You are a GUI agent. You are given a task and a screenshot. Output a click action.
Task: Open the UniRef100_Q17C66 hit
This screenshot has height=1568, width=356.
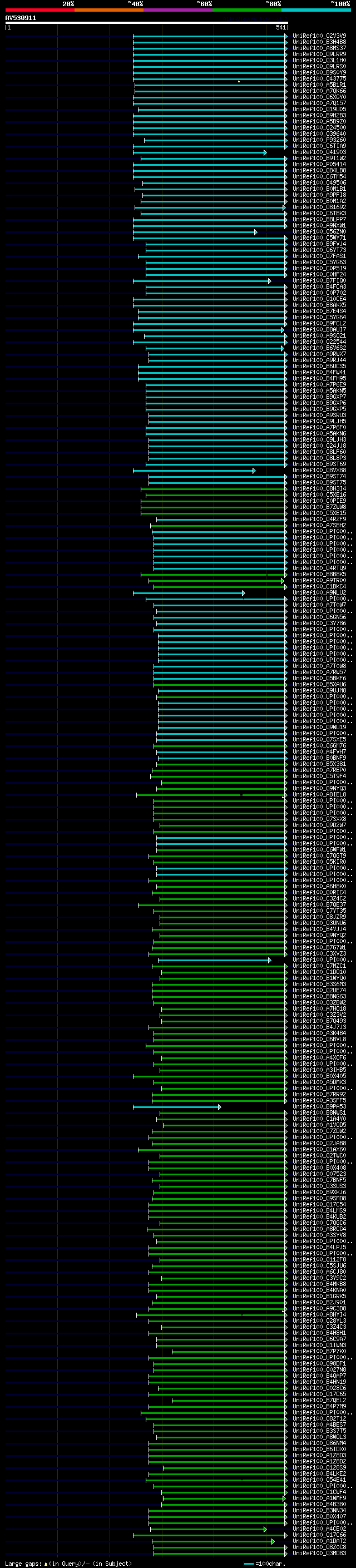coord(319,1535)
